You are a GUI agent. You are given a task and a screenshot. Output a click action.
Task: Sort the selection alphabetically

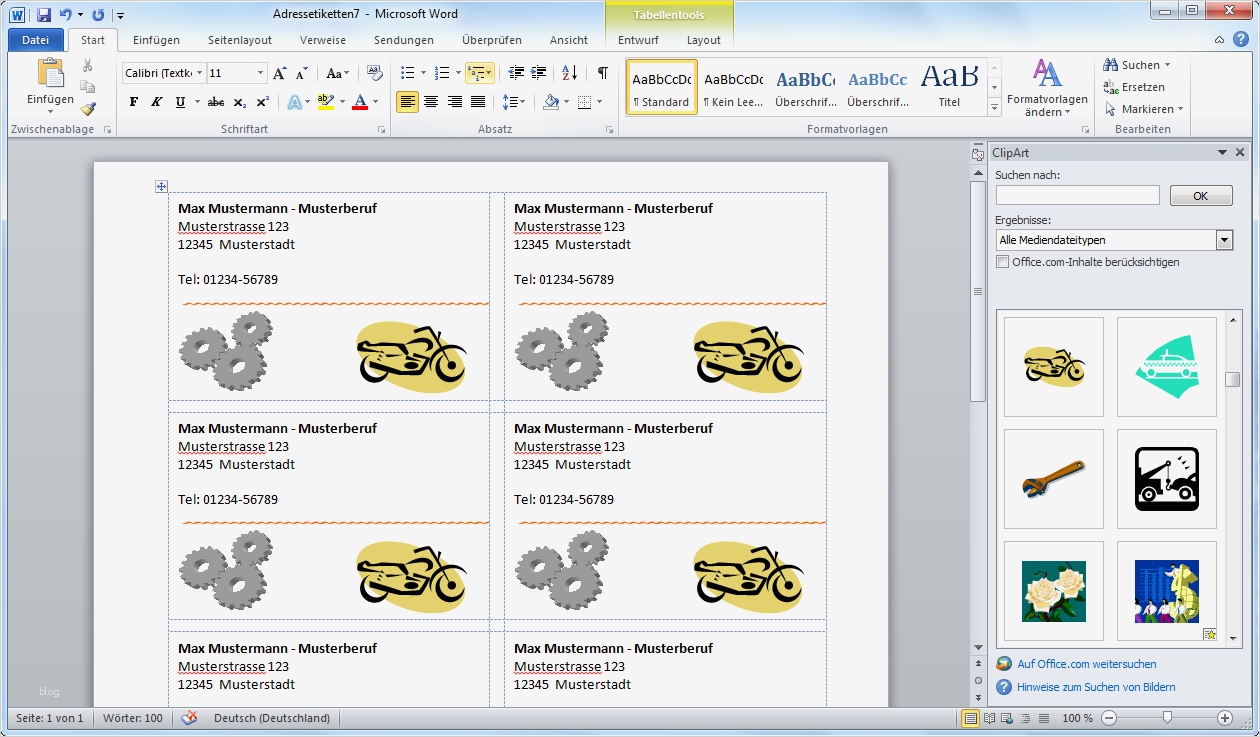pyautogui.click(x=569, y=73)
